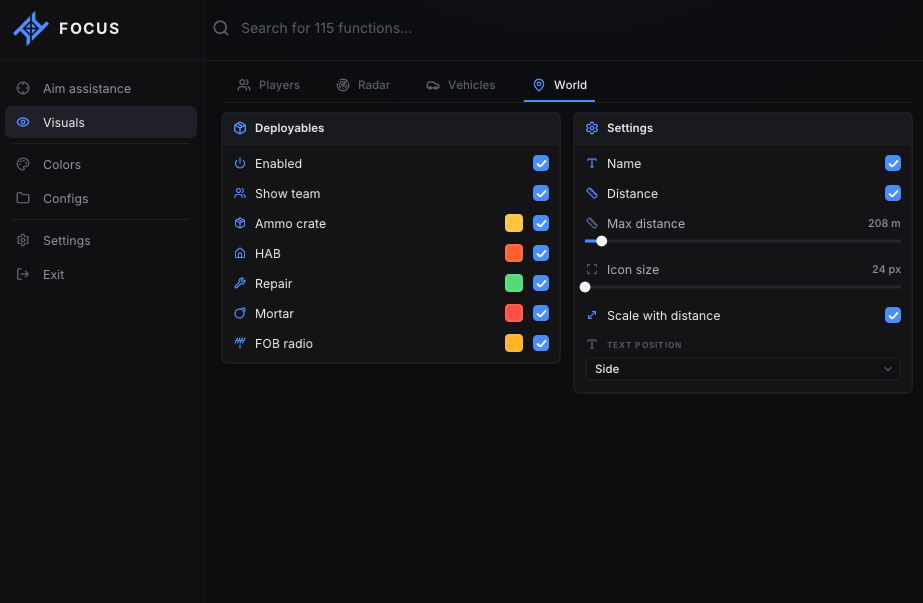923x603 pixels.
Task: Open the Text position Side dropdown
Action: pyautogui.click(x=742, y=369)
